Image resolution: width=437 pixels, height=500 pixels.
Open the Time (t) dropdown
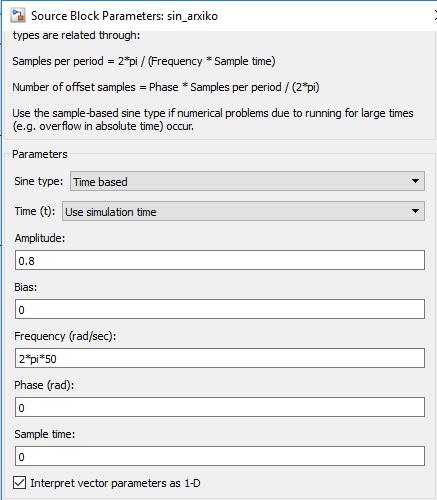click(x=243, y=211)
